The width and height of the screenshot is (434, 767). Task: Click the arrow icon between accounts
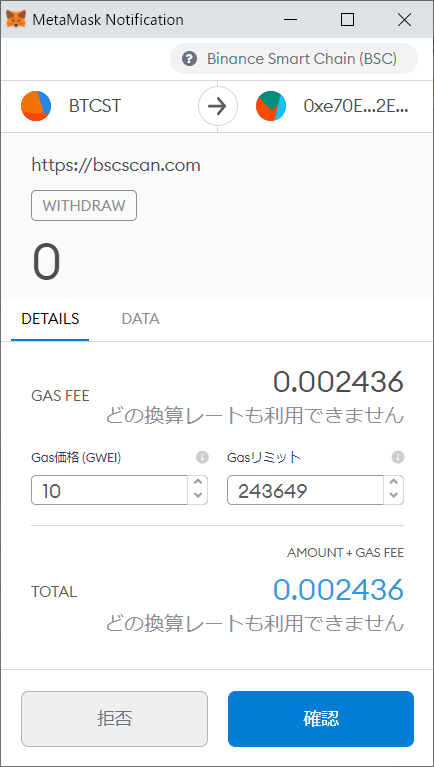tap(218, 106)
